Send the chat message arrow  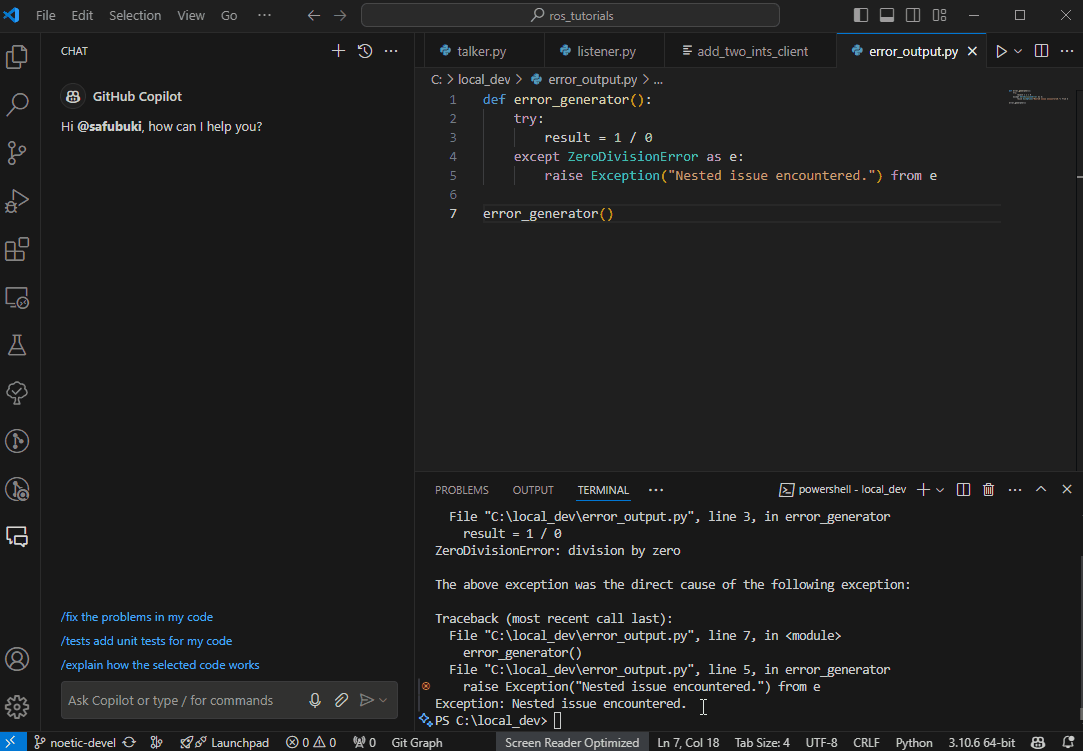tap(367, 700)
